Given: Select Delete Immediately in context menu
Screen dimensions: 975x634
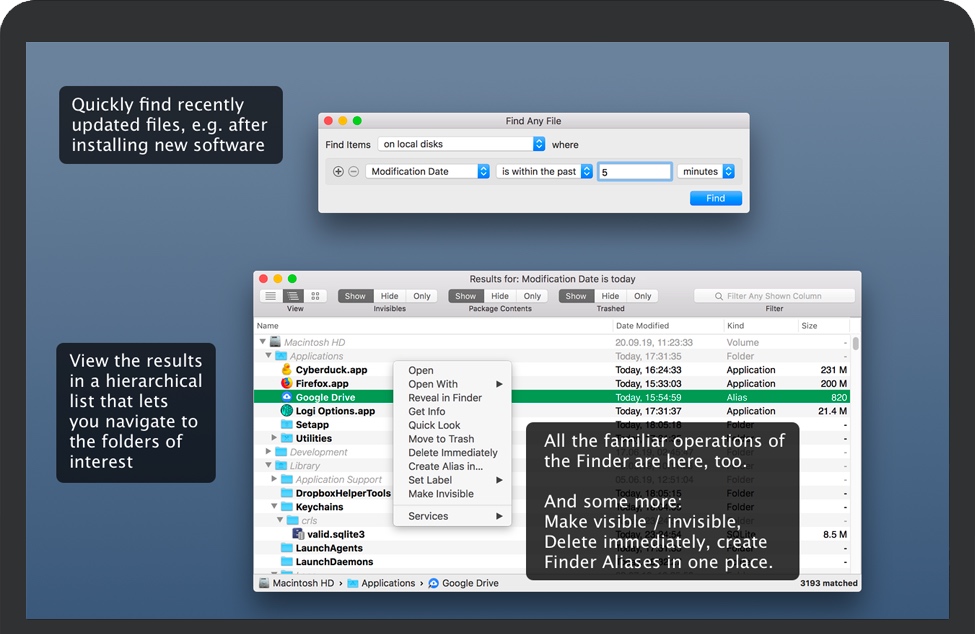Looking at the screenshot, I should [452, 453].
